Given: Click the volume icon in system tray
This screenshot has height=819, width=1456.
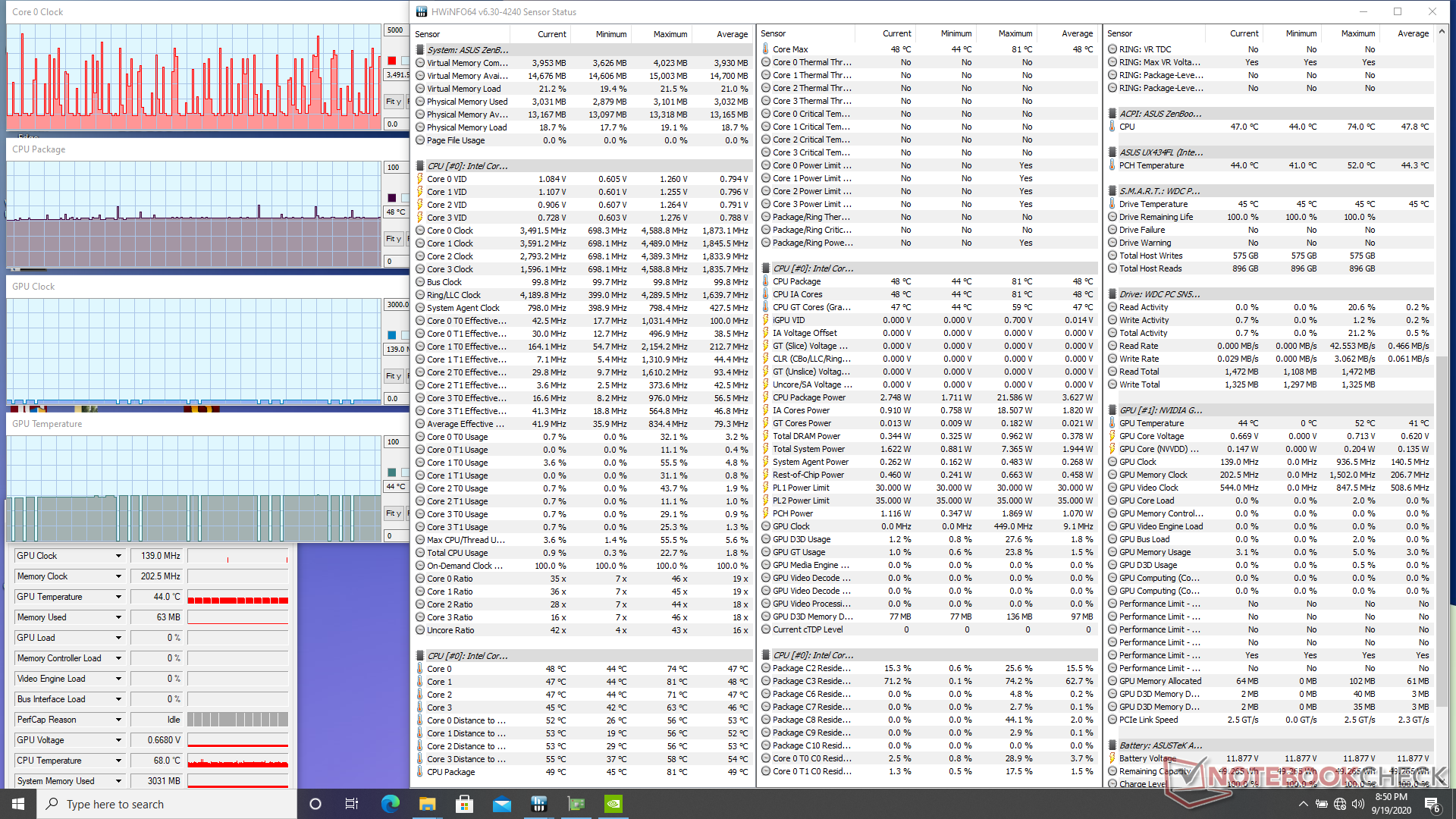Looking at the screenshot, I should coord(1357,804).
